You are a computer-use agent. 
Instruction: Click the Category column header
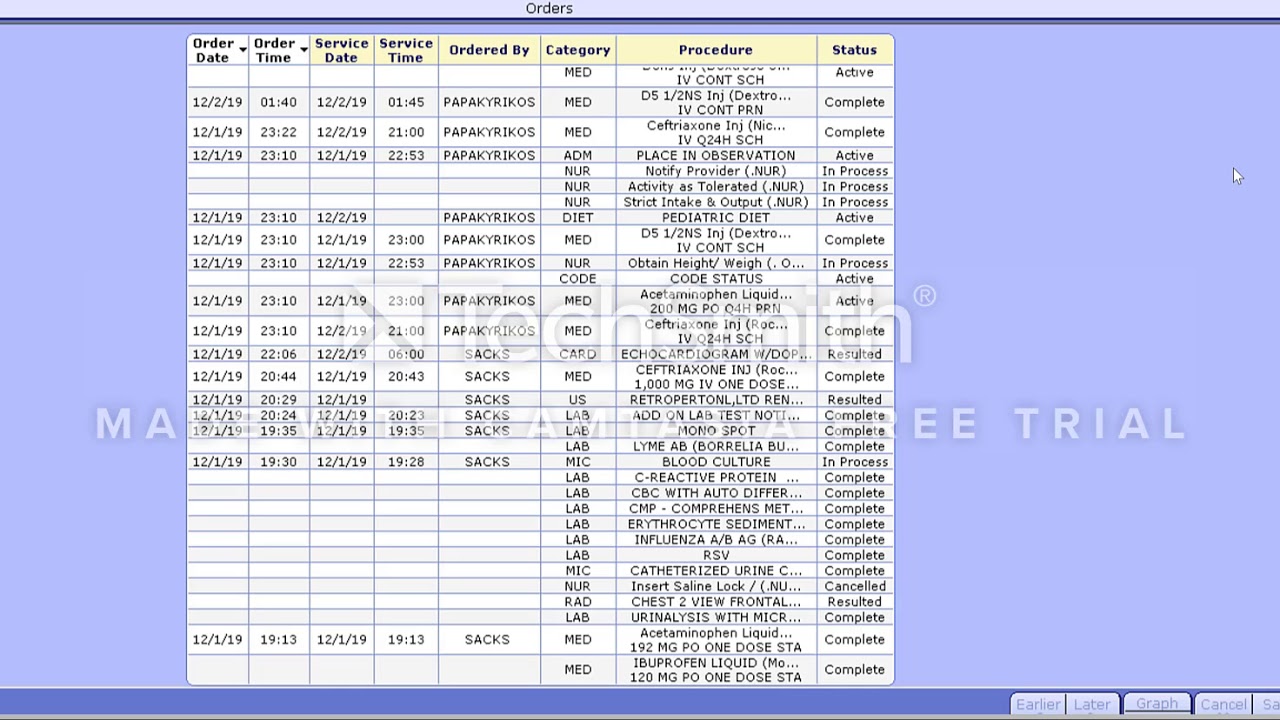coord(578,50)
